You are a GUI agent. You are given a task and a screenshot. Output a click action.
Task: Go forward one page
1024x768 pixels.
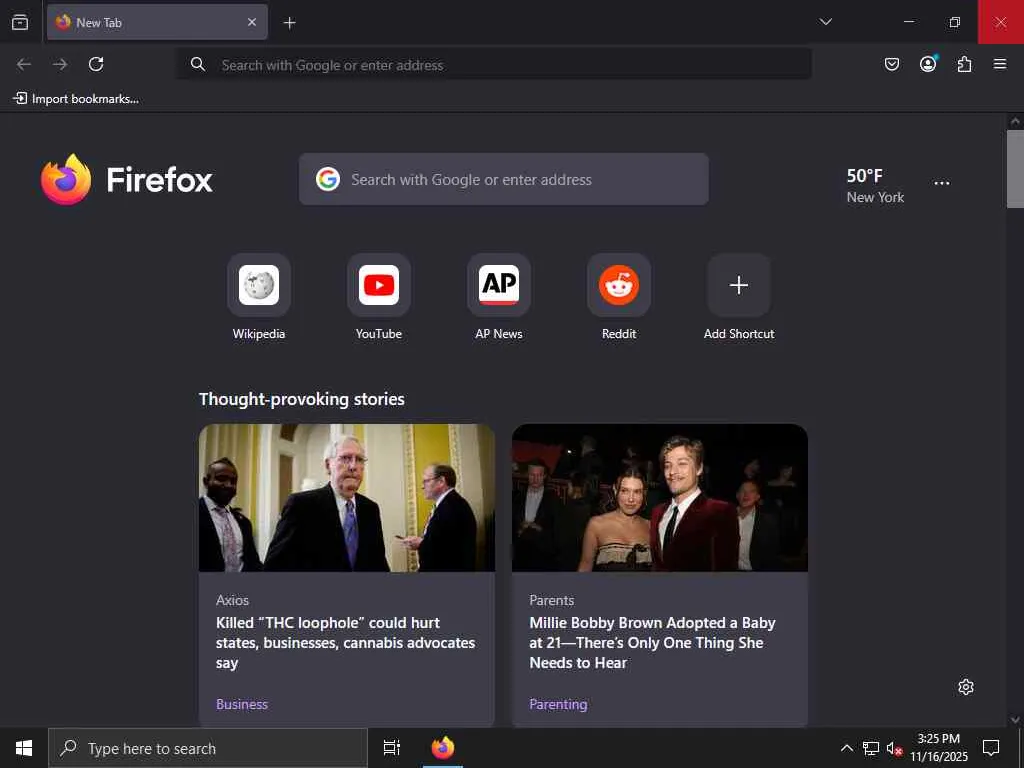[x=60, y=64]
